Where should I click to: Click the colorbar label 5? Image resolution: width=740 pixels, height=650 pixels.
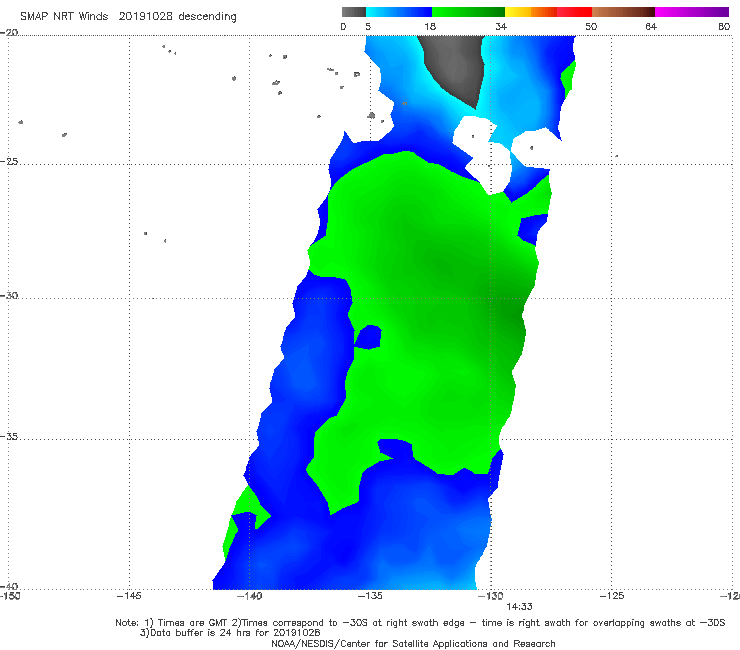[x=368, y=26]
